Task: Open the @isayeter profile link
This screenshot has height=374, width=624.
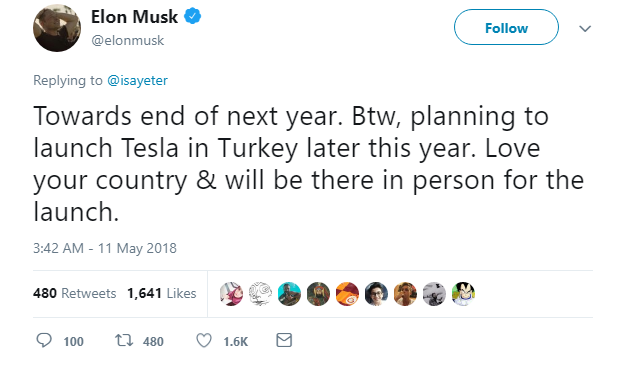Action: point(138,80)
